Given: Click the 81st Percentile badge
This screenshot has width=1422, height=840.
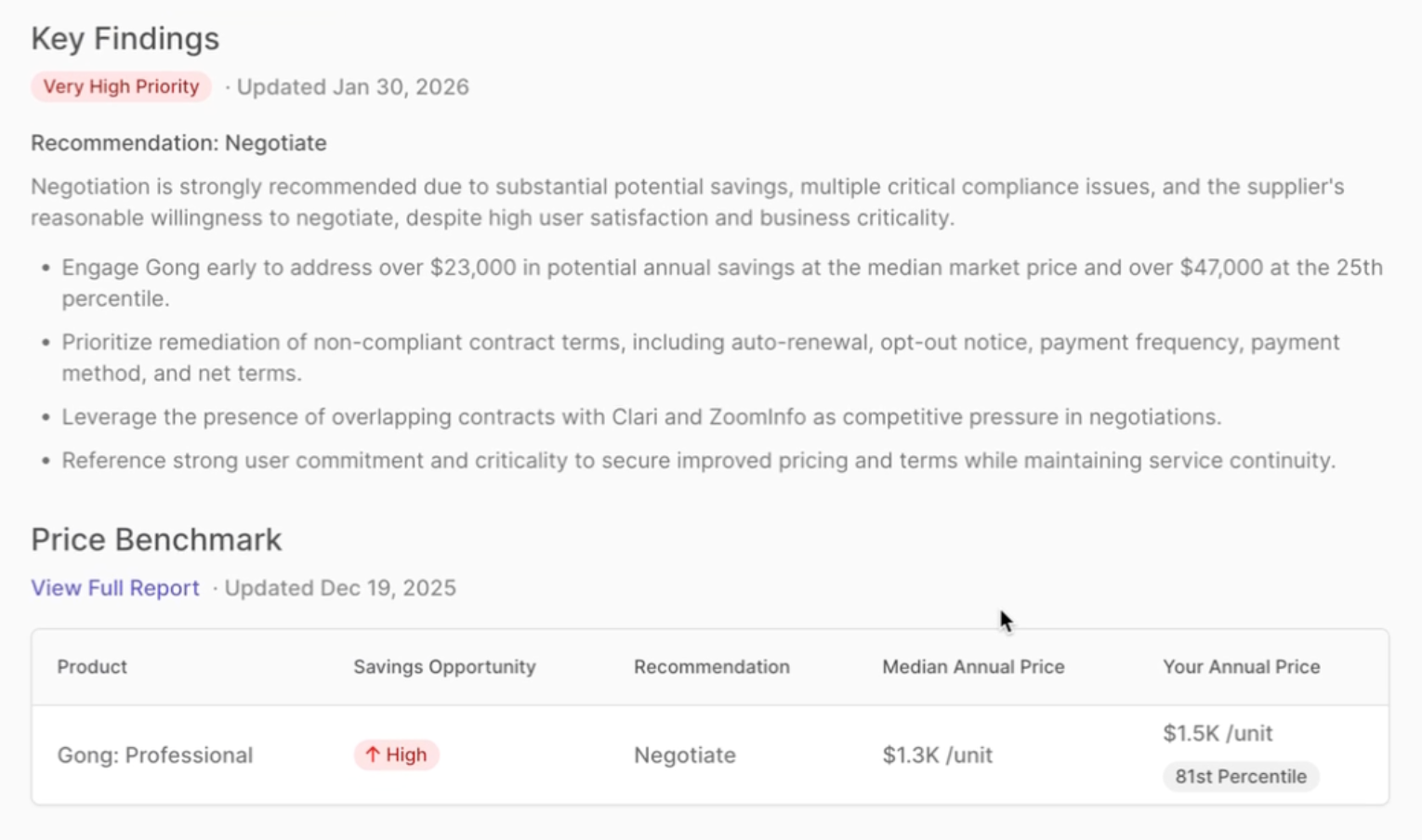Looking at the screenshot, I should (x=1241, y=777).
